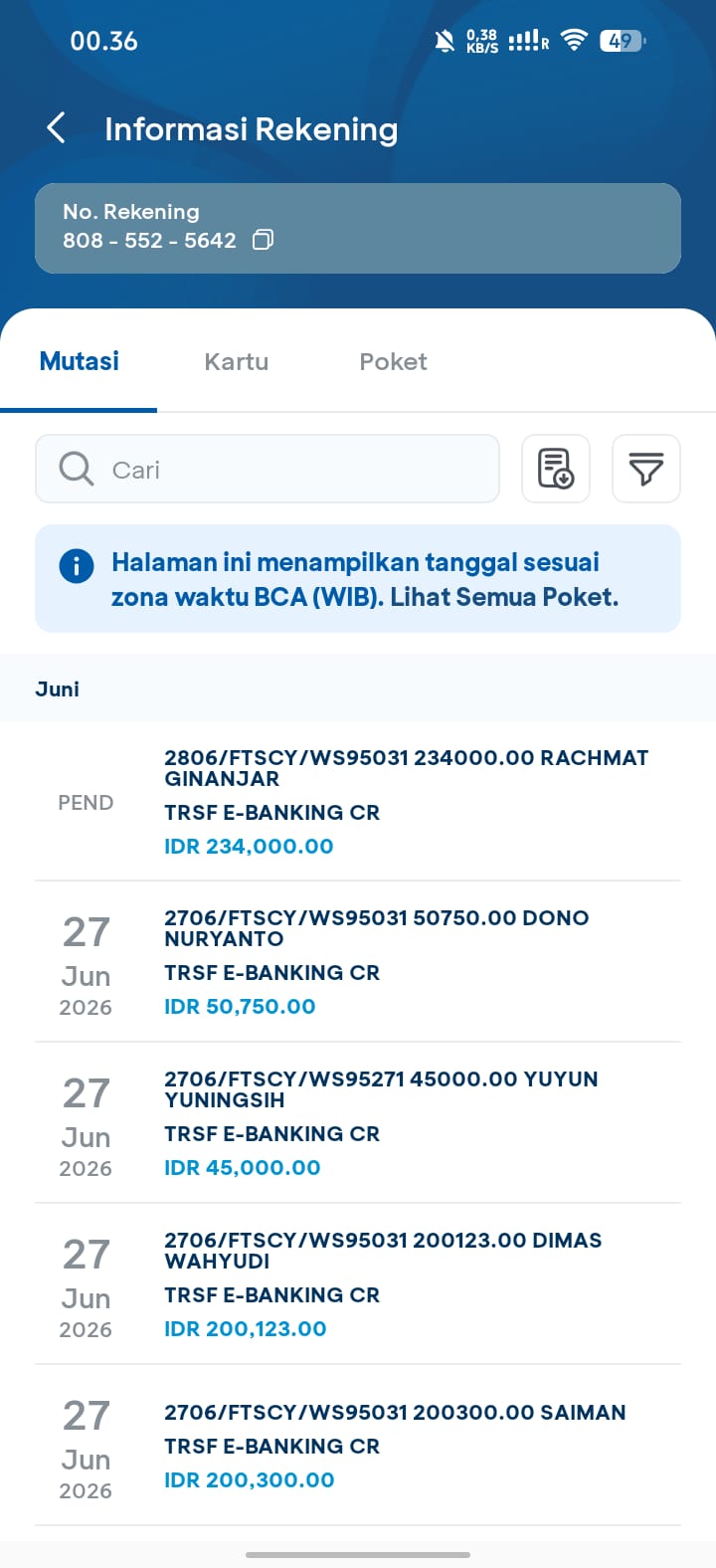Tap the battery indicator in the status bar
Screen dimensions: 716x1568
(x=623, y=41)
